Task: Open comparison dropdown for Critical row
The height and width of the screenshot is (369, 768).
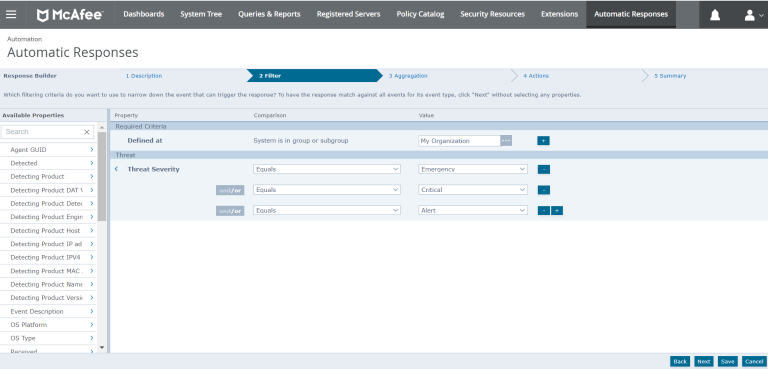Action: 327,190
